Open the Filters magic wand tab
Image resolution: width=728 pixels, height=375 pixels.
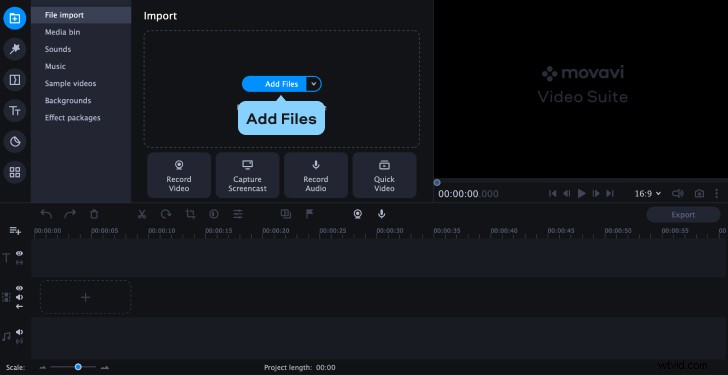pyautogui.click(x=15, y=49)
